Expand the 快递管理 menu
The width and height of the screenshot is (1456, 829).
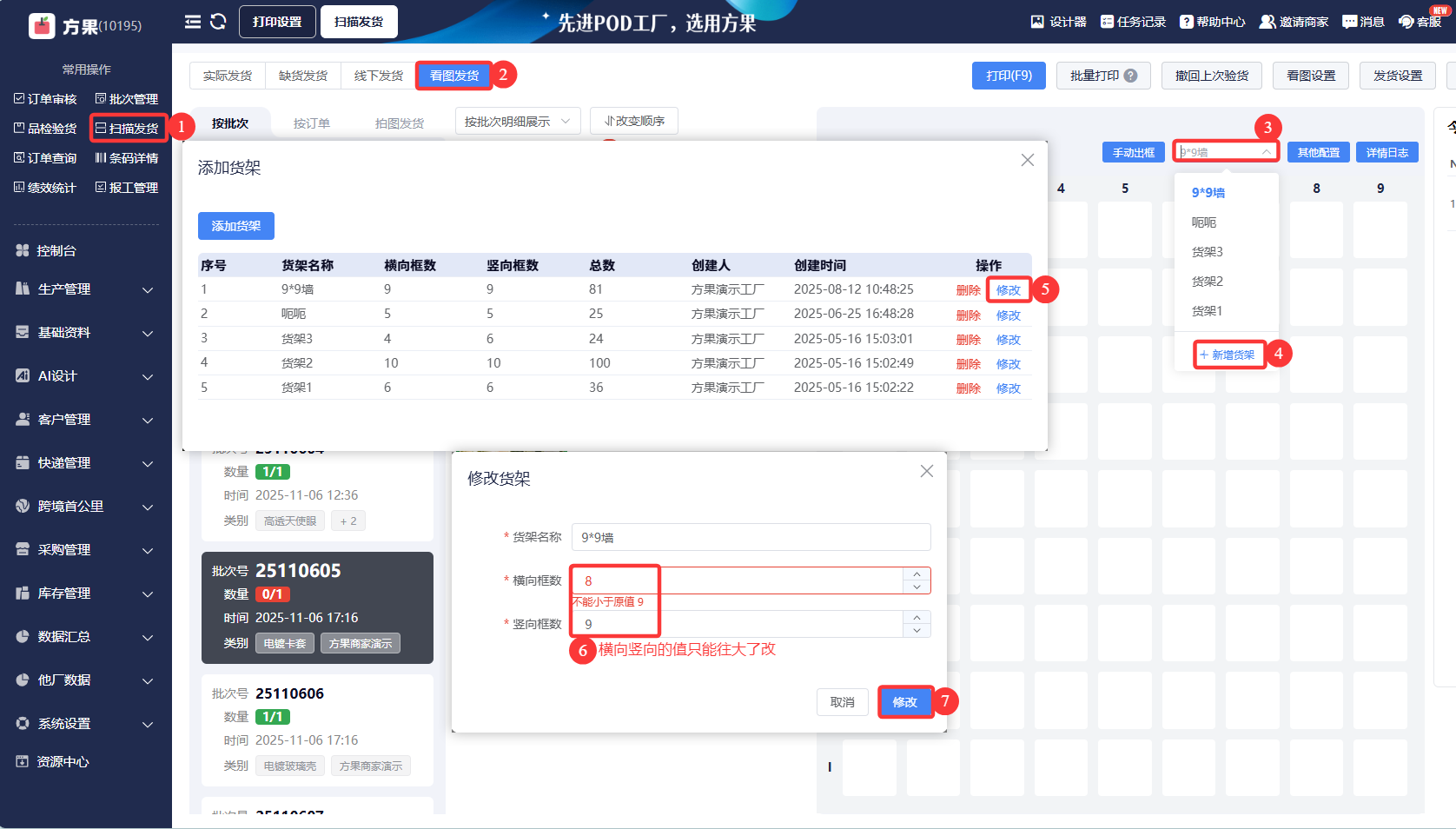[85, 463]
